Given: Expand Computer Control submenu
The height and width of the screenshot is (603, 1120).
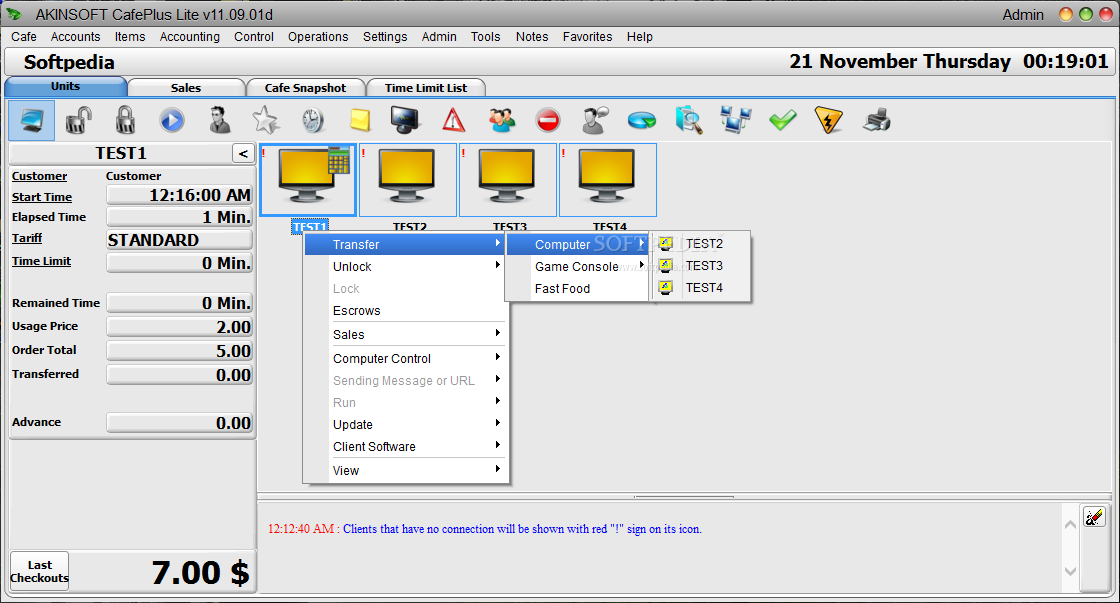Looking at the screenshot, I should (406, 359).
